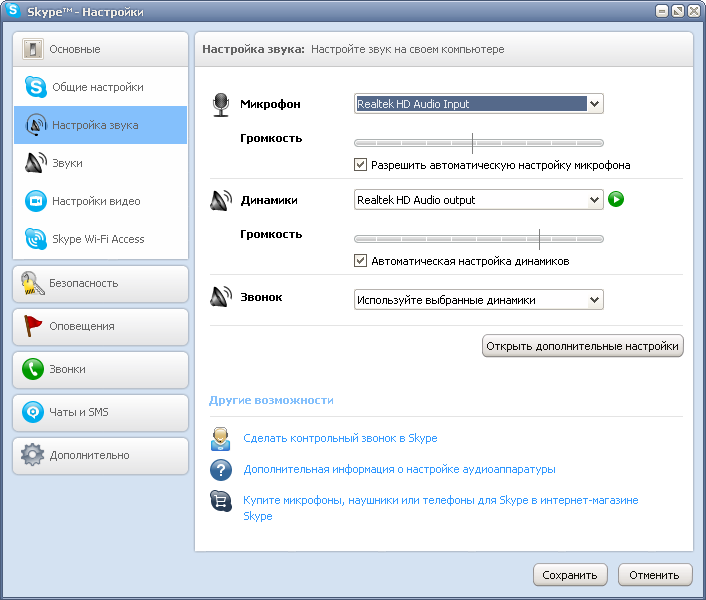Click the Wi-Fi icon beside Skype Wi-Fi Access
The width and height of the screenshot is (706, 600).
(36, 239)
